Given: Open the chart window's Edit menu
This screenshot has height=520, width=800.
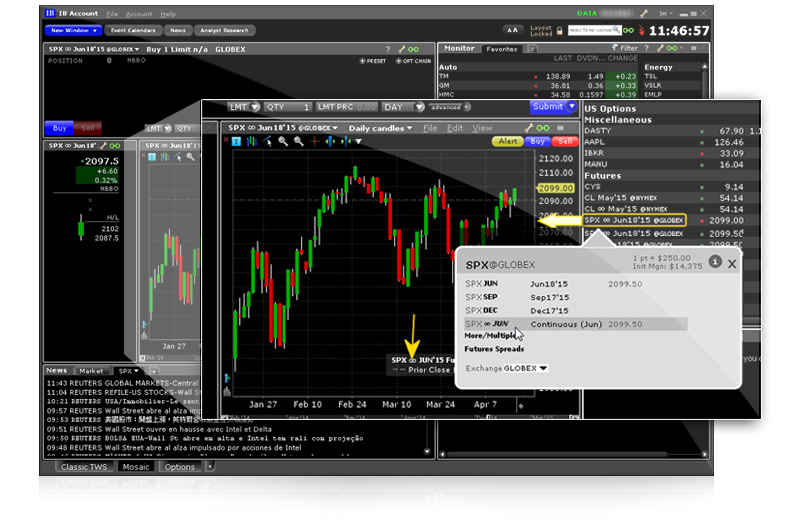Looking at the screenshot, I should 455,128.
